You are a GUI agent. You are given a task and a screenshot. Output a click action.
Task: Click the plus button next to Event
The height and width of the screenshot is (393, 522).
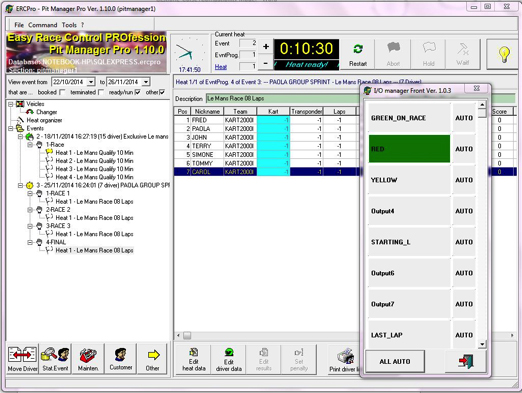[266, 47]
